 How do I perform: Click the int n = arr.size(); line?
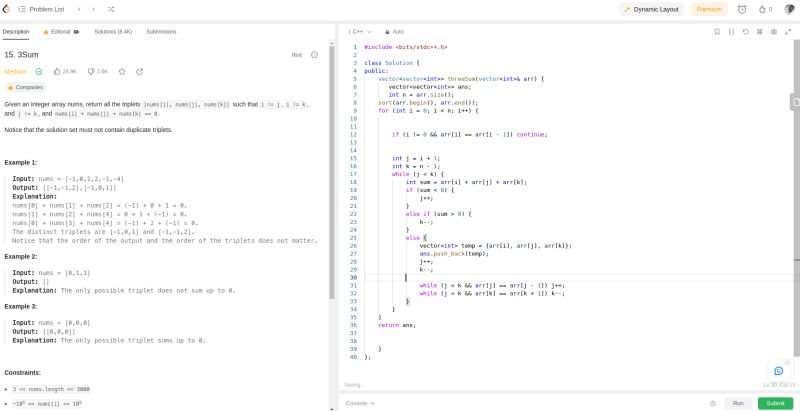pos(421,94)
